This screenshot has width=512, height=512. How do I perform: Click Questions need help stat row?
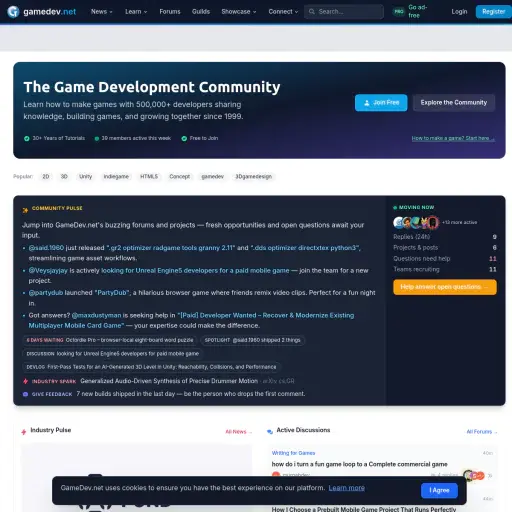pyautogui.click(x=445, y=259)
